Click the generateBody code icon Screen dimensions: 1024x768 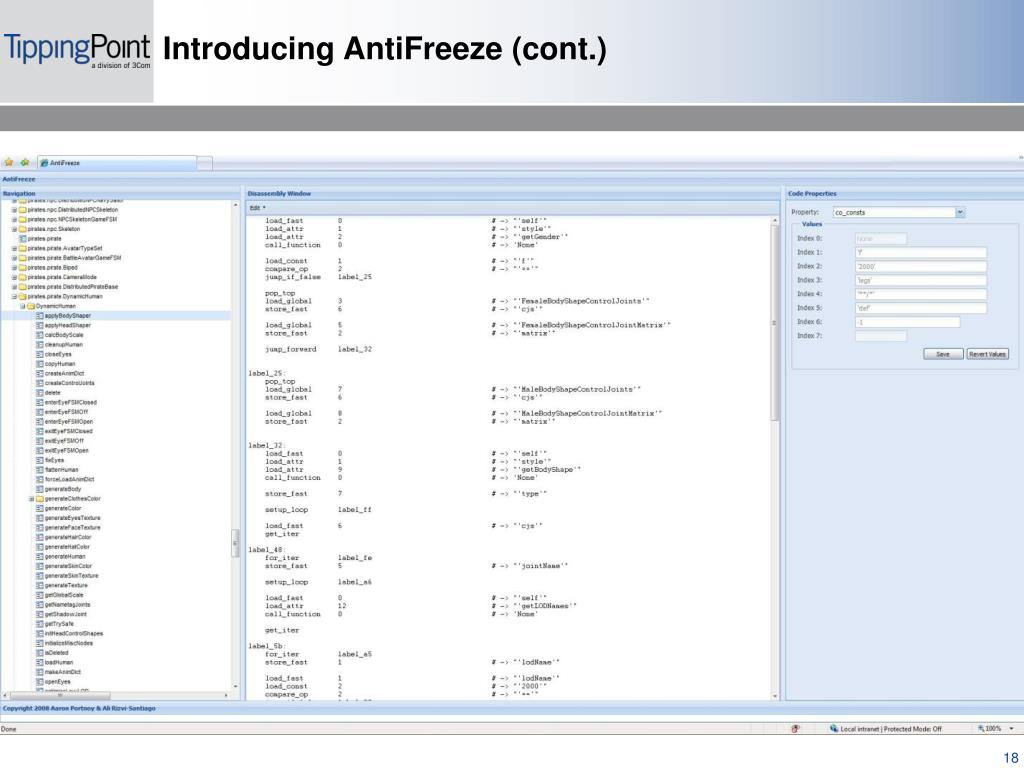point(40,489)
